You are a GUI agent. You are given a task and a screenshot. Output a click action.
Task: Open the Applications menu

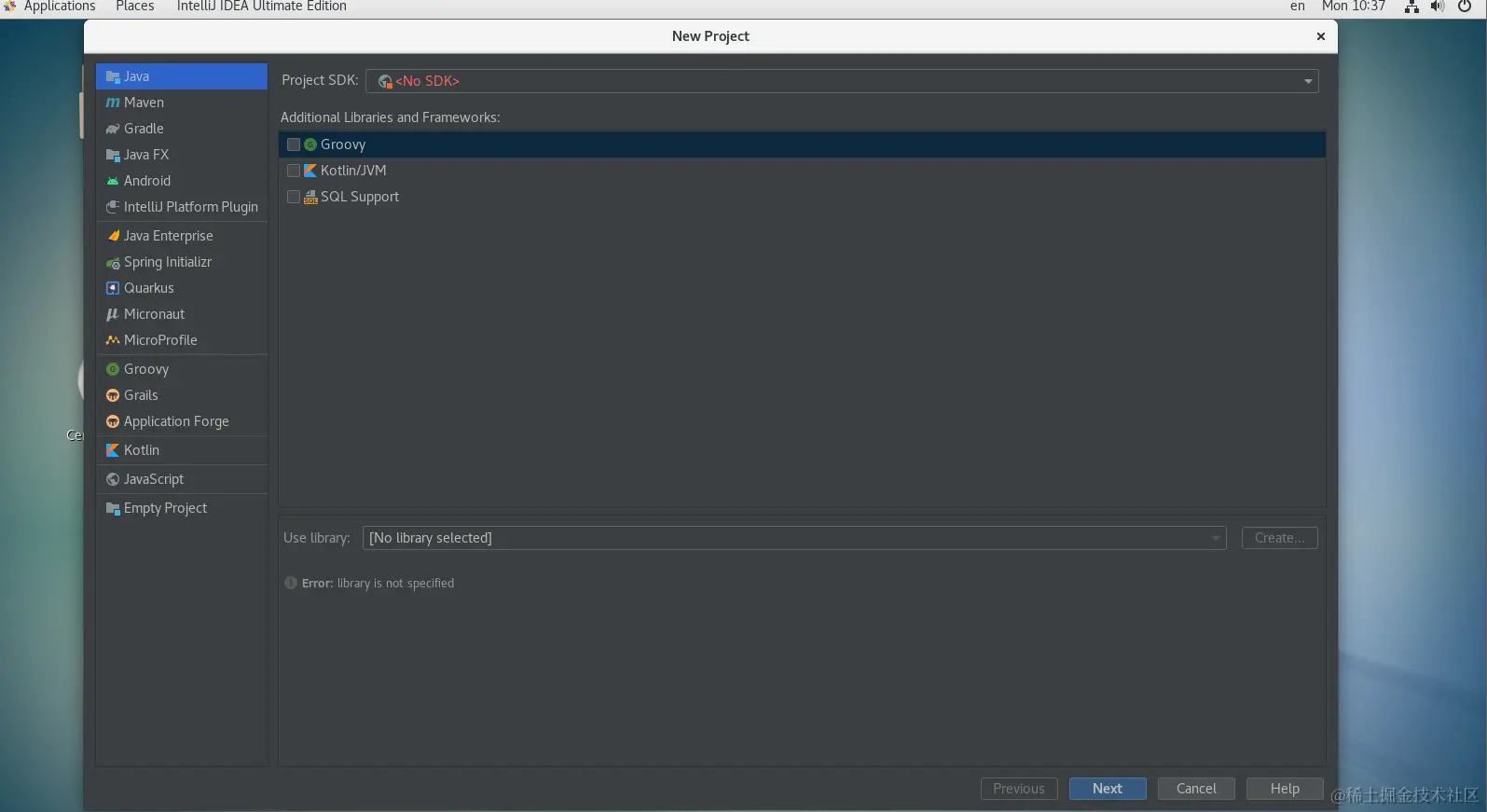(x=60, y=7)
